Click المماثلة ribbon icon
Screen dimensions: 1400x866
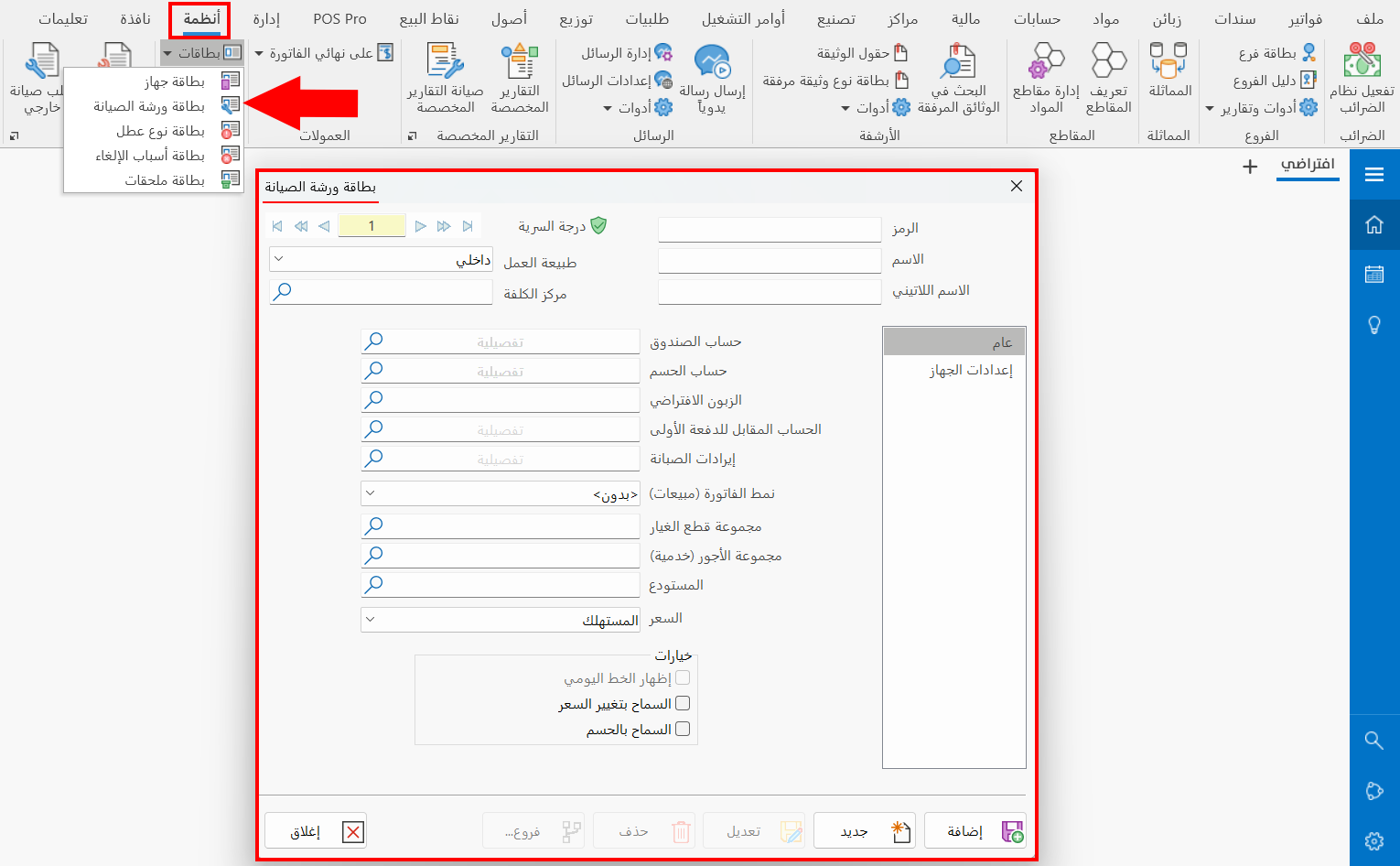[x=1169, y=71]
